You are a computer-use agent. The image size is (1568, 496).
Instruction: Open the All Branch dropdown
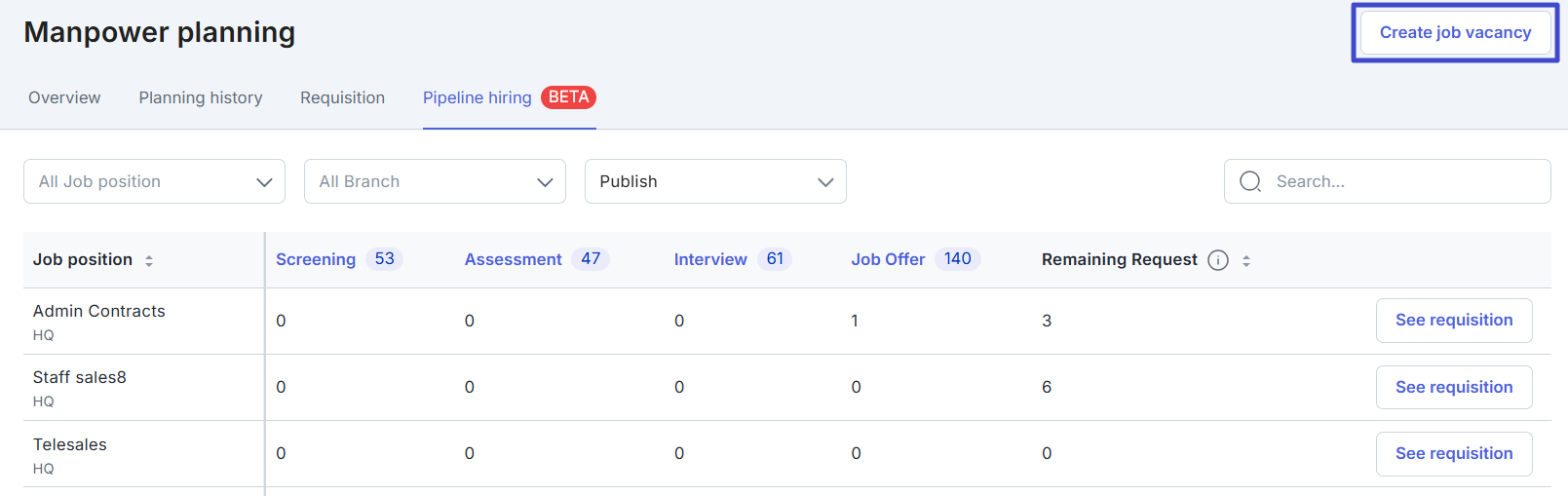pos(435,181)
